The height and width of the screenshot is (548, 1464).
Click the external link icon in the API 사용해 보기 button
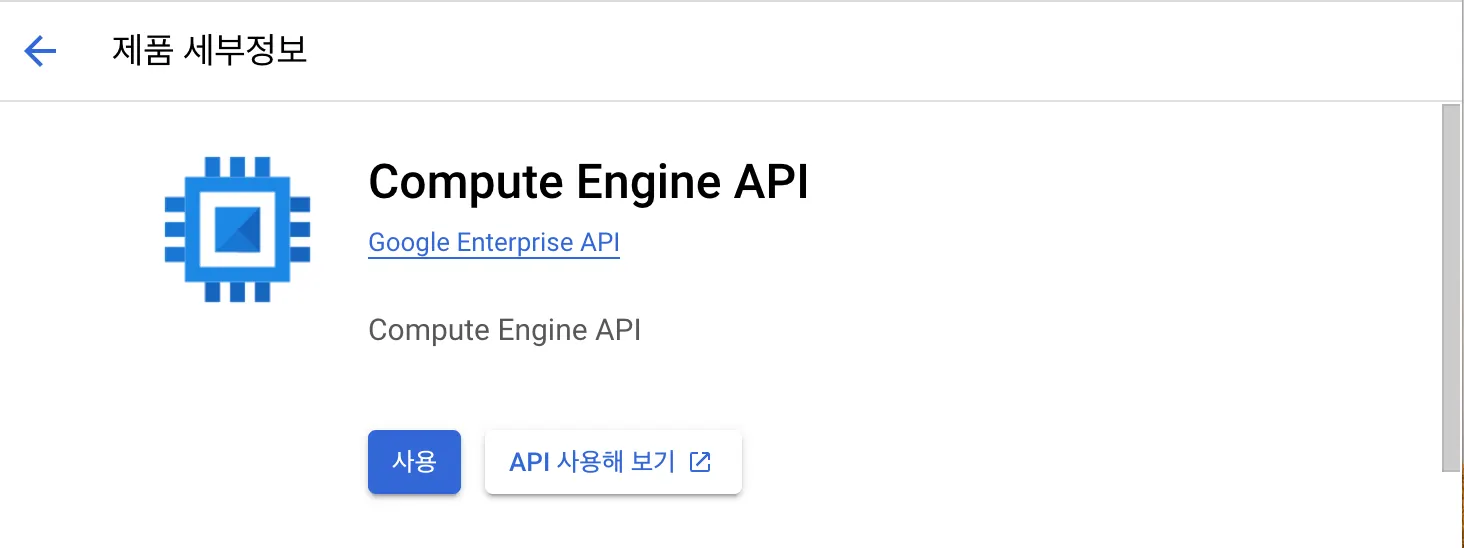tap(701, 462)
